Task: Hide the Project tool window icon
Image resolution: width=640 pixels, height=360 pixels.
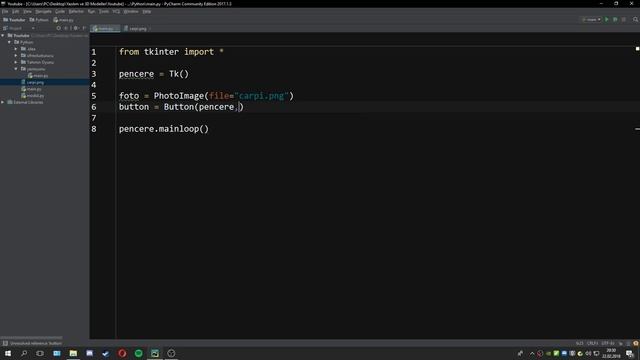Action: pos(84,28)
